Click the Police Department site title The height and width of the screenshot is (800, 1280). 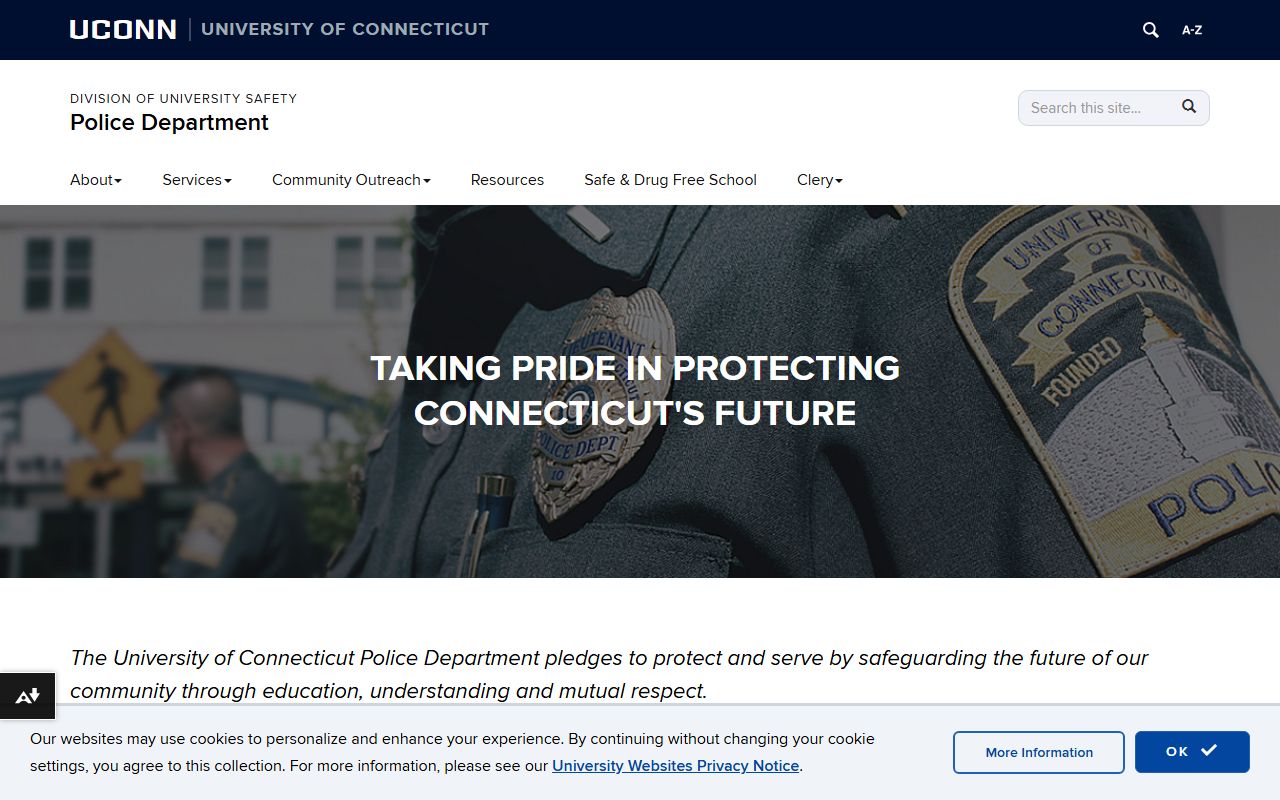169,122
